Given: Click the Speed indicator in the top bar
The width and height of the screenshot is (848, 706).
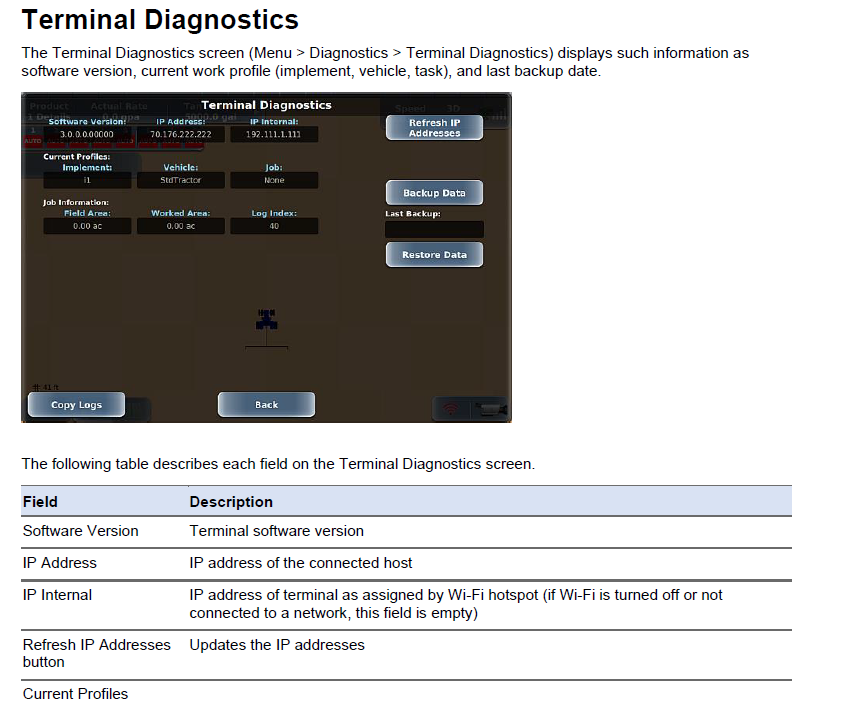Looking at the screenshot, I should 411,108.
